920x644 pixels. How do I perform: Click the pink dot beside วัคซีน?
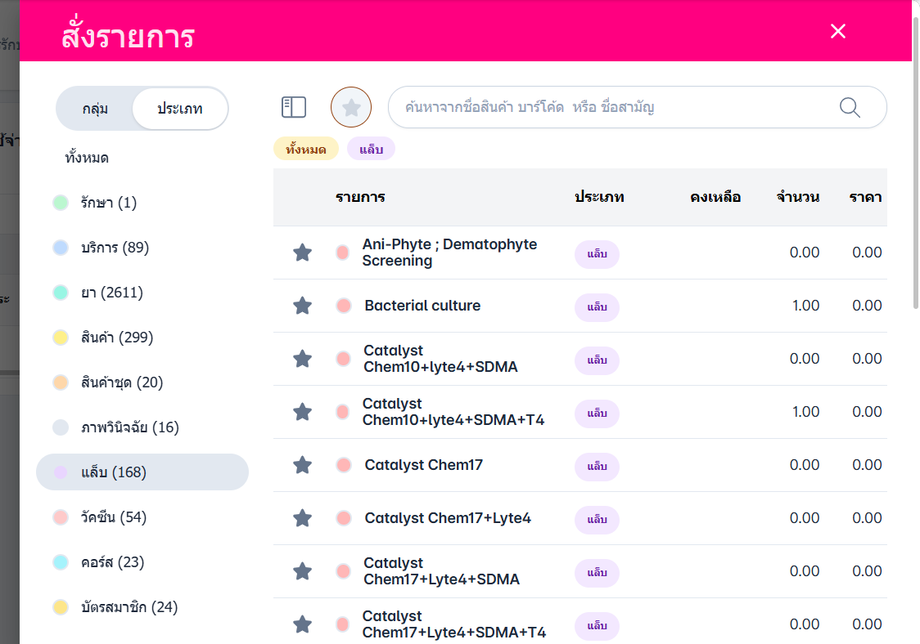click(x=61, y=517)
